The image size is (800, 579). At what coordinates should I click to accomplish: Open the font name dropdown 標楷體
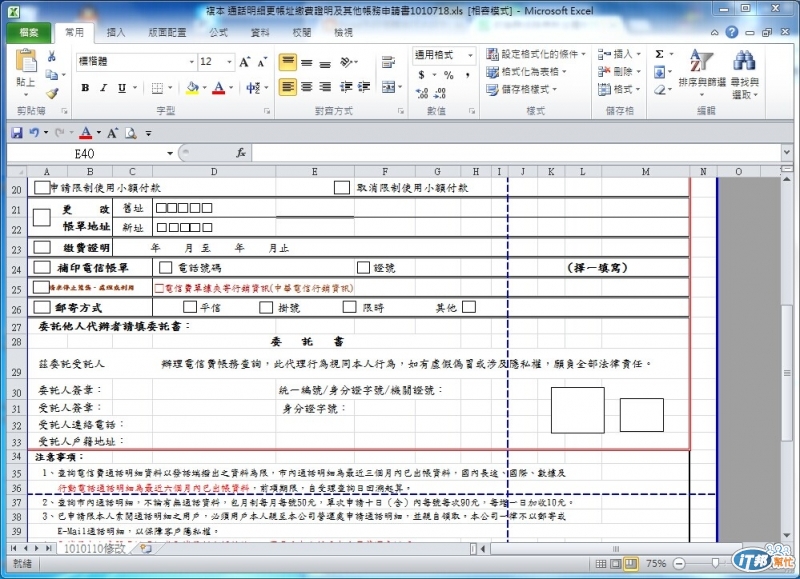click(x=191, y=62)
